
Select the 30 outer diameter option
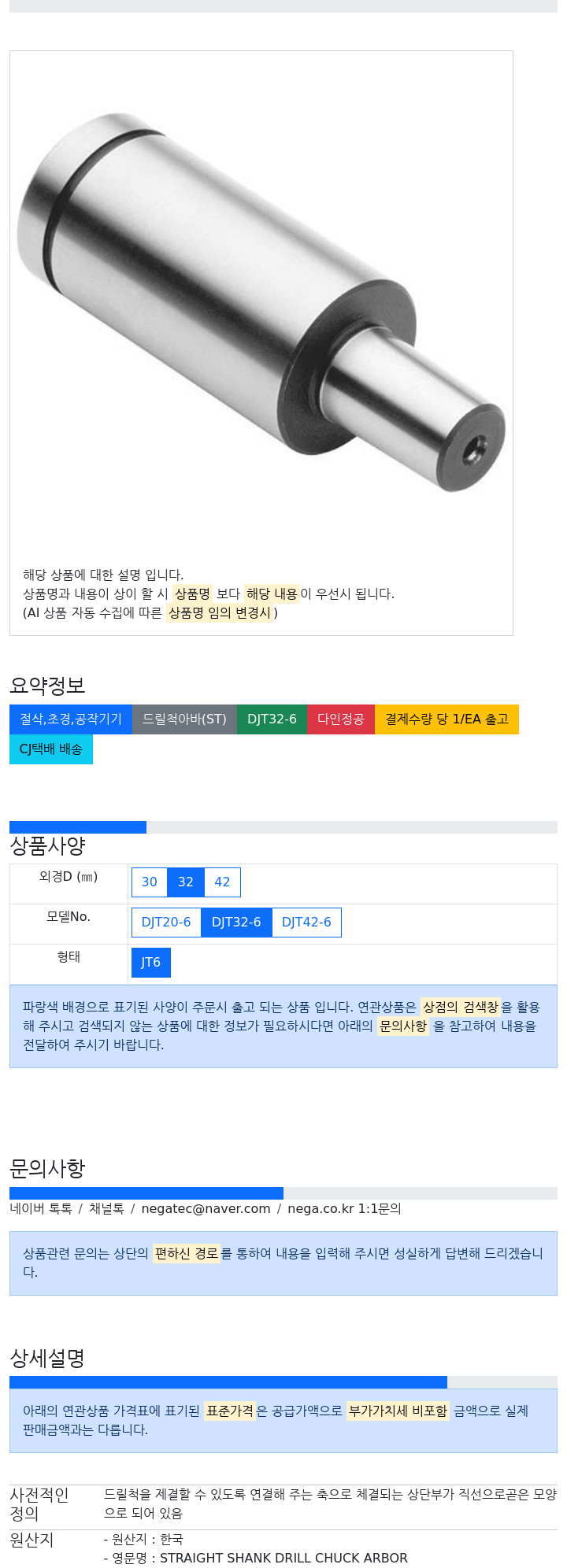pos(150,882)
